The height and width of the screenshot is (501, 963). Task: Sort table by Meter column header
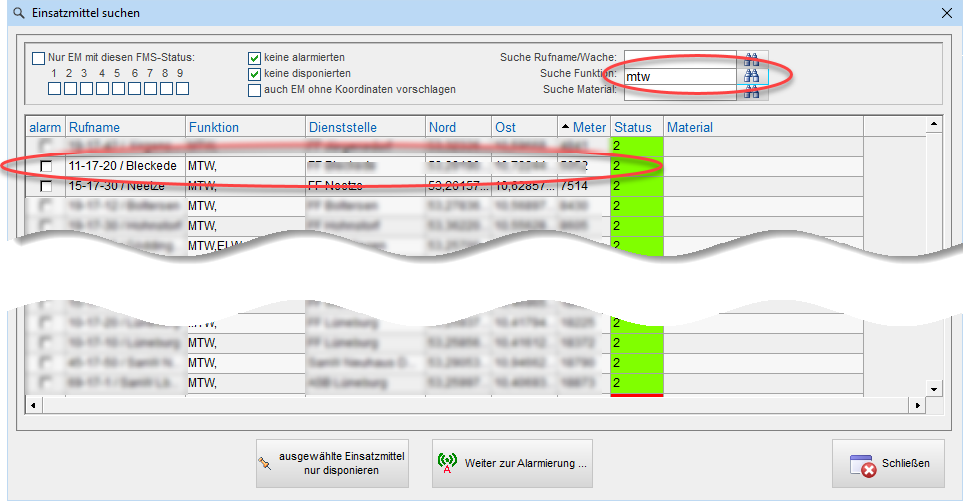(x=583, y=127)
